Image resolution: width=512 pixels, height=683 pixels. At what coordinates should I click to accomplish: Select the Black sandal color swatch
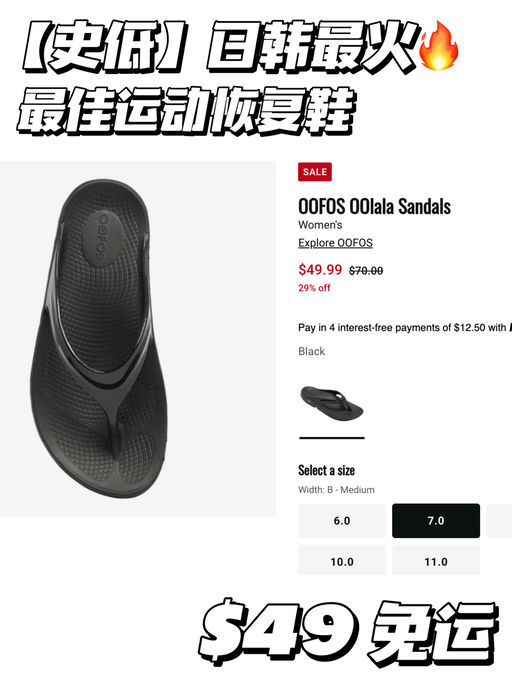332,404
